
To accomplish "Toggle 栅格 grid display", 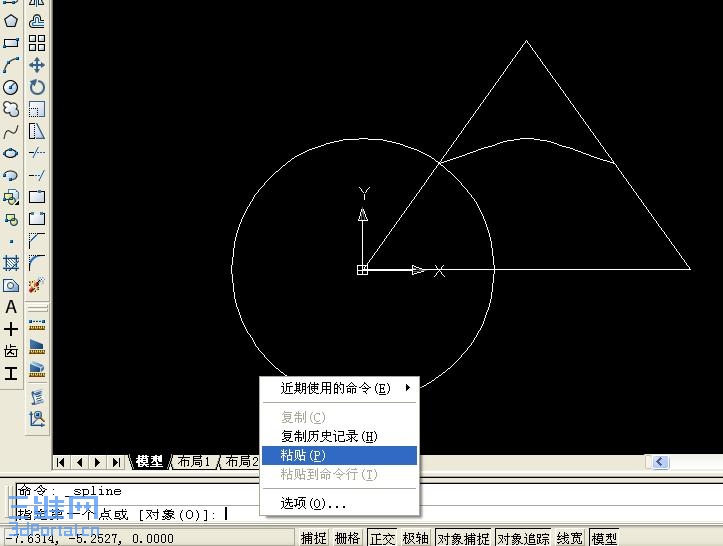I will 348,538.
